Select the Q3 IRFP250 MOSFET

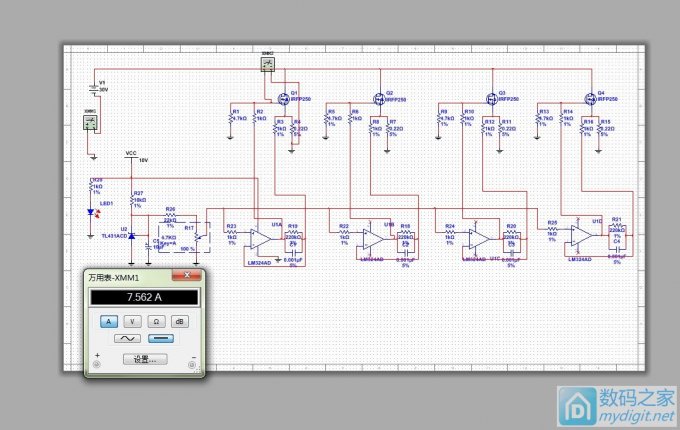(491, 98)
